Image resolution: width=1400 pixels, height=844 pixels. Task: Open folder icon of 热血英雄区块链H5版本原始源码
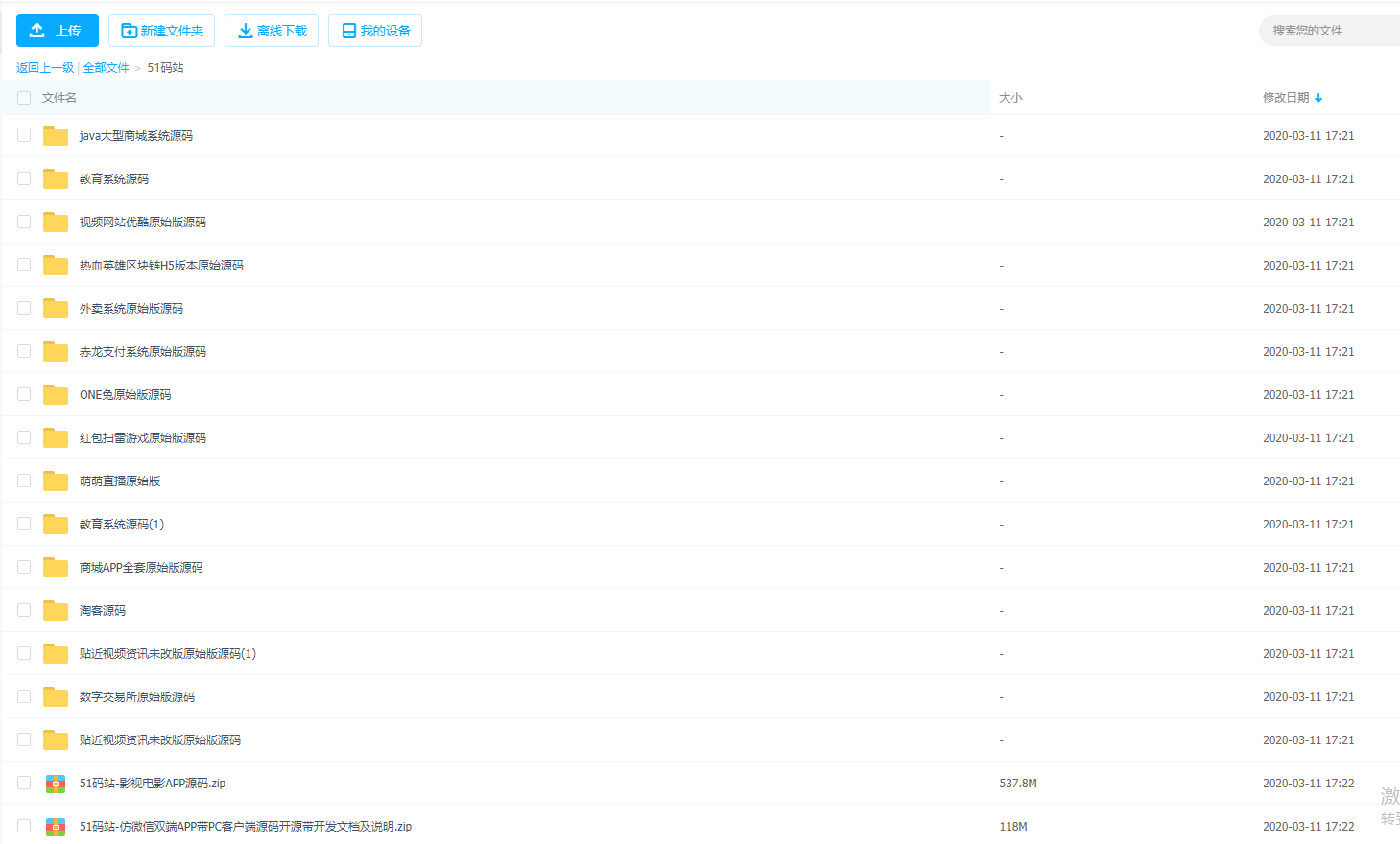[x=56, y=266]
